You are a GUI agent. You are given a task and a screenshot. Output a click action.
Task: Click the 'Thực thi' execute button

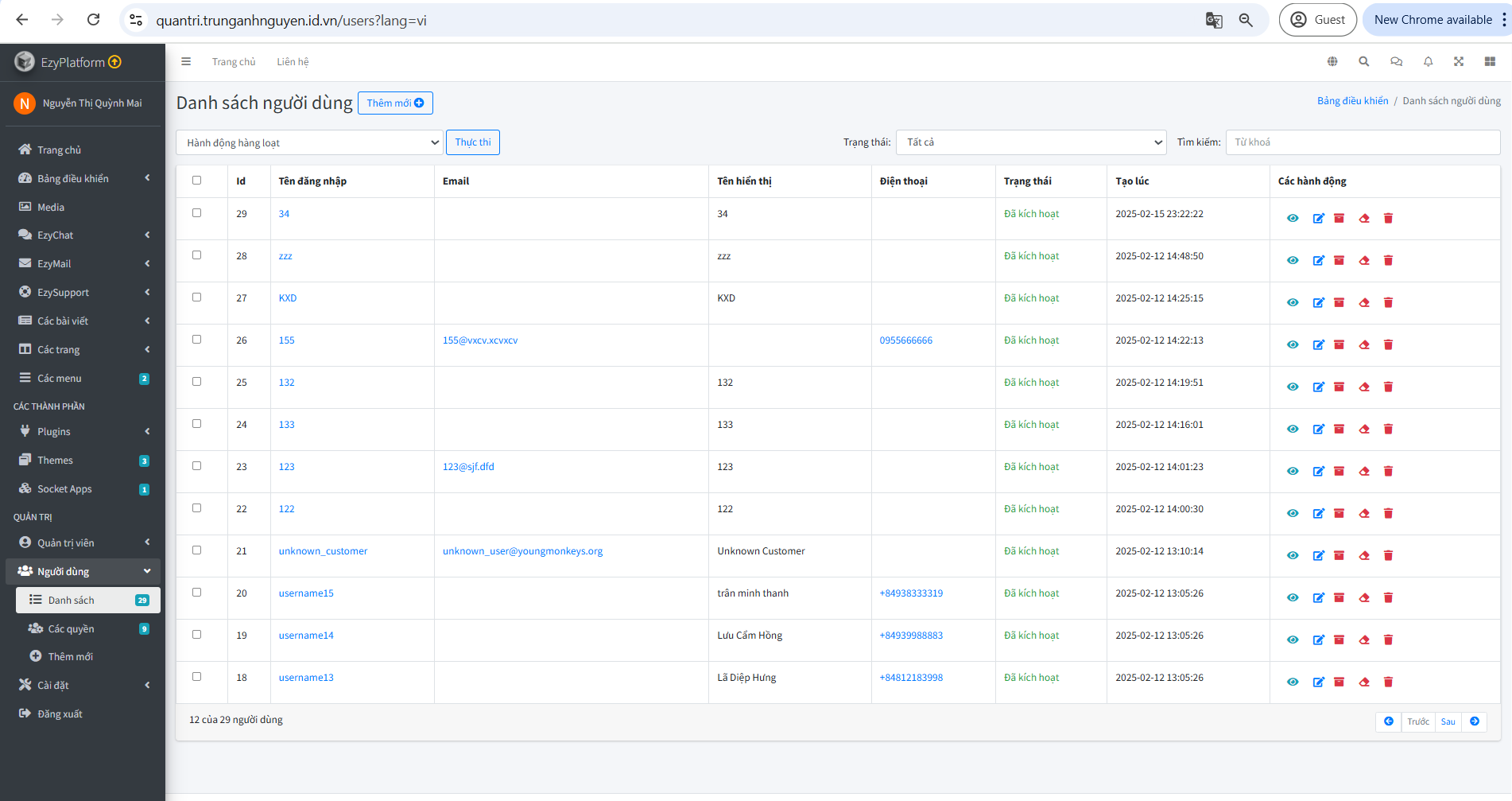pos(473,142)
